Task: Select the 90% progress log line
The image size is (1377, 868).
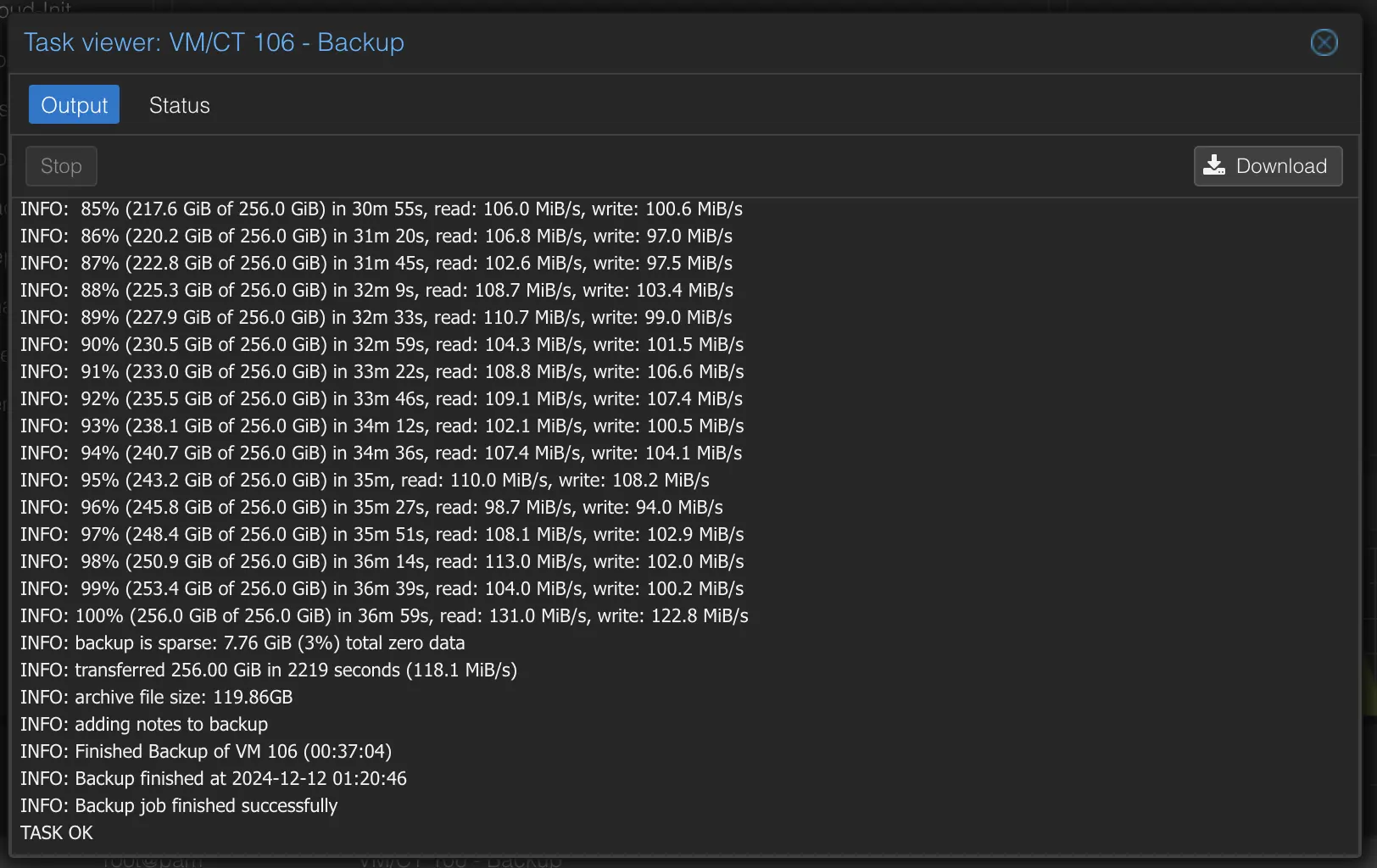Action: point(382,344)
